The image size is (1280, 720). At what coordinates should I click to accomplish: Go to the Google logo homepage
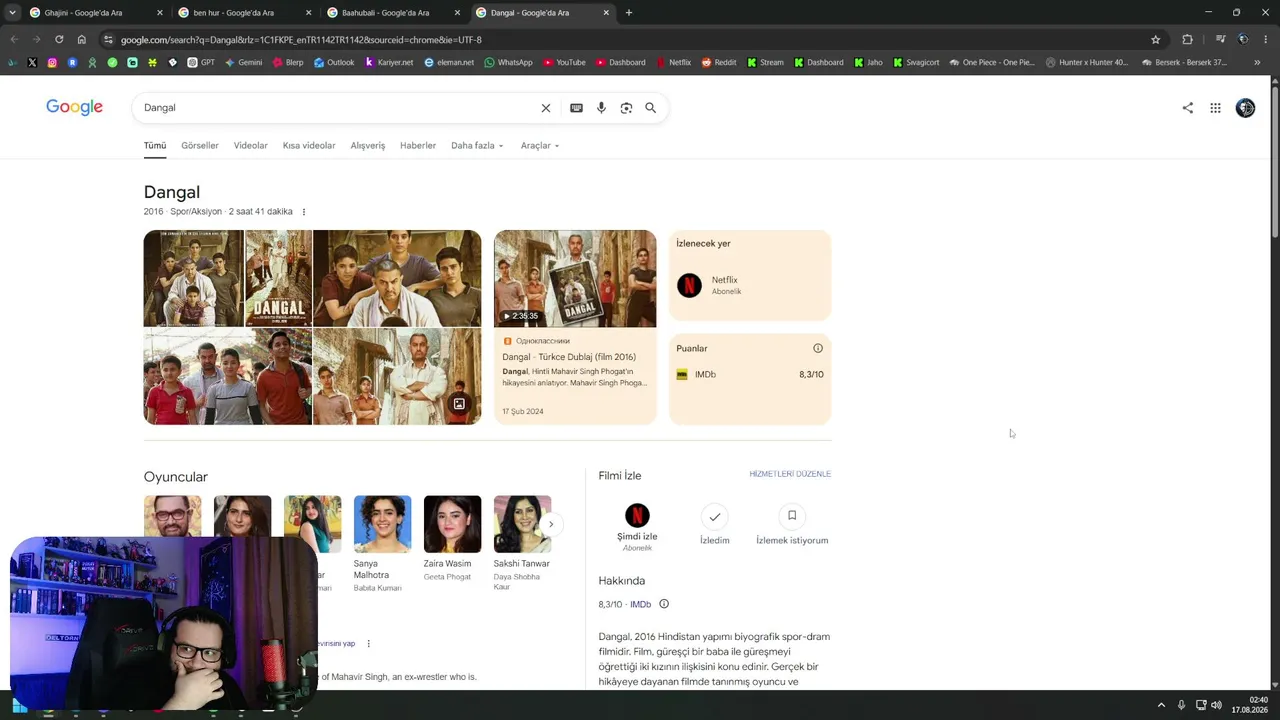[x=74, y=107]
